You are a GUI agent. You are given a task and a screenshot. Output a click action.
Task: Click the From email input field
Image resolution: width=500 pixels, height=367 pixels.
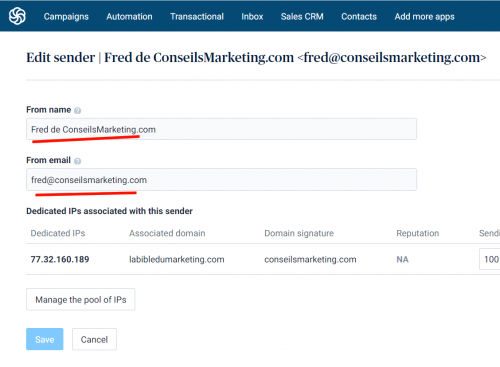coord(221,180)
